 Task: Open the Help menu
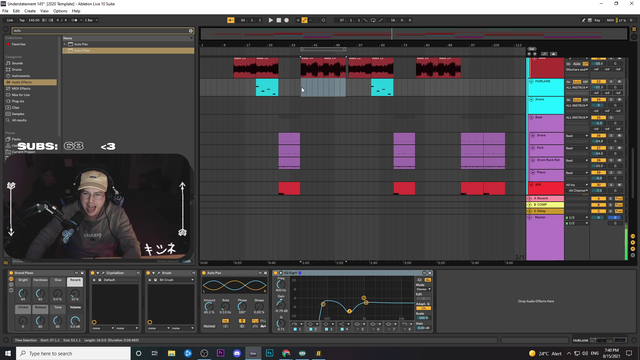pos(76,11)
